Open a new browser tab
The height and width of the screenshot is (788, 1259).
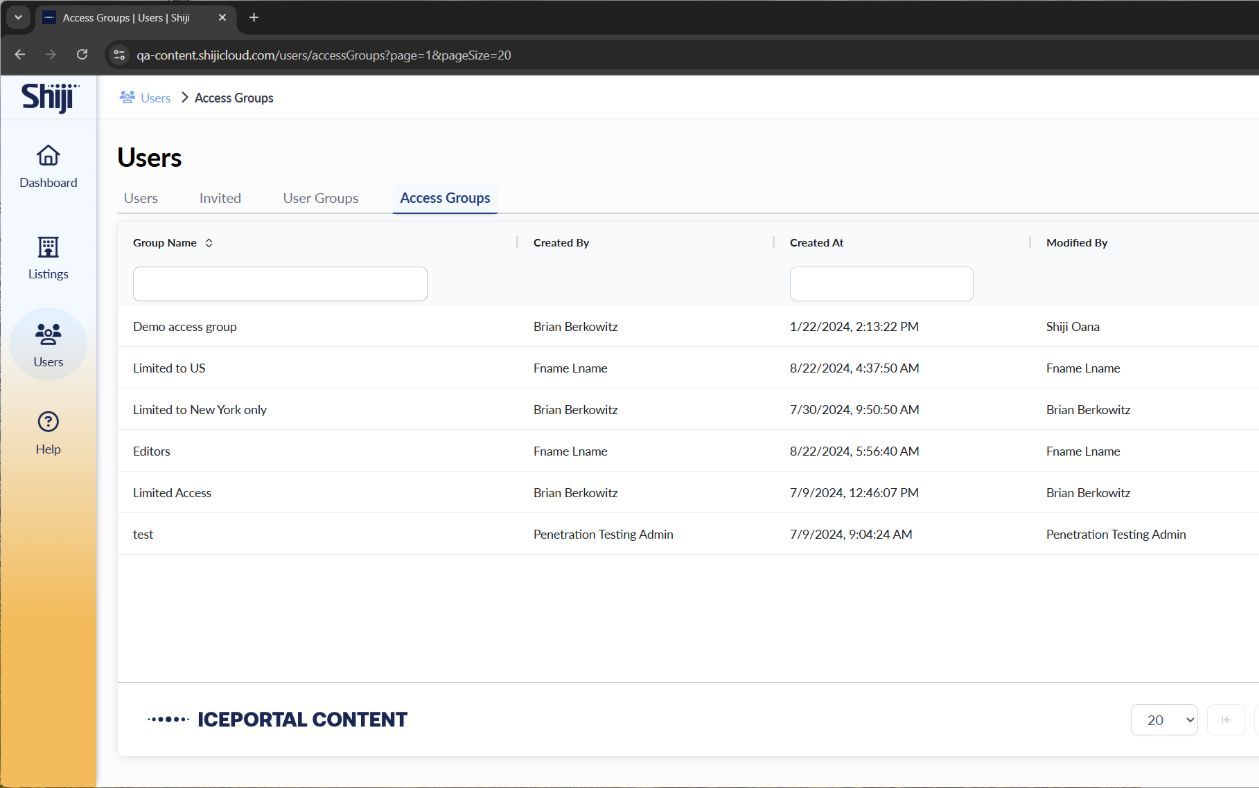[254, 17]
